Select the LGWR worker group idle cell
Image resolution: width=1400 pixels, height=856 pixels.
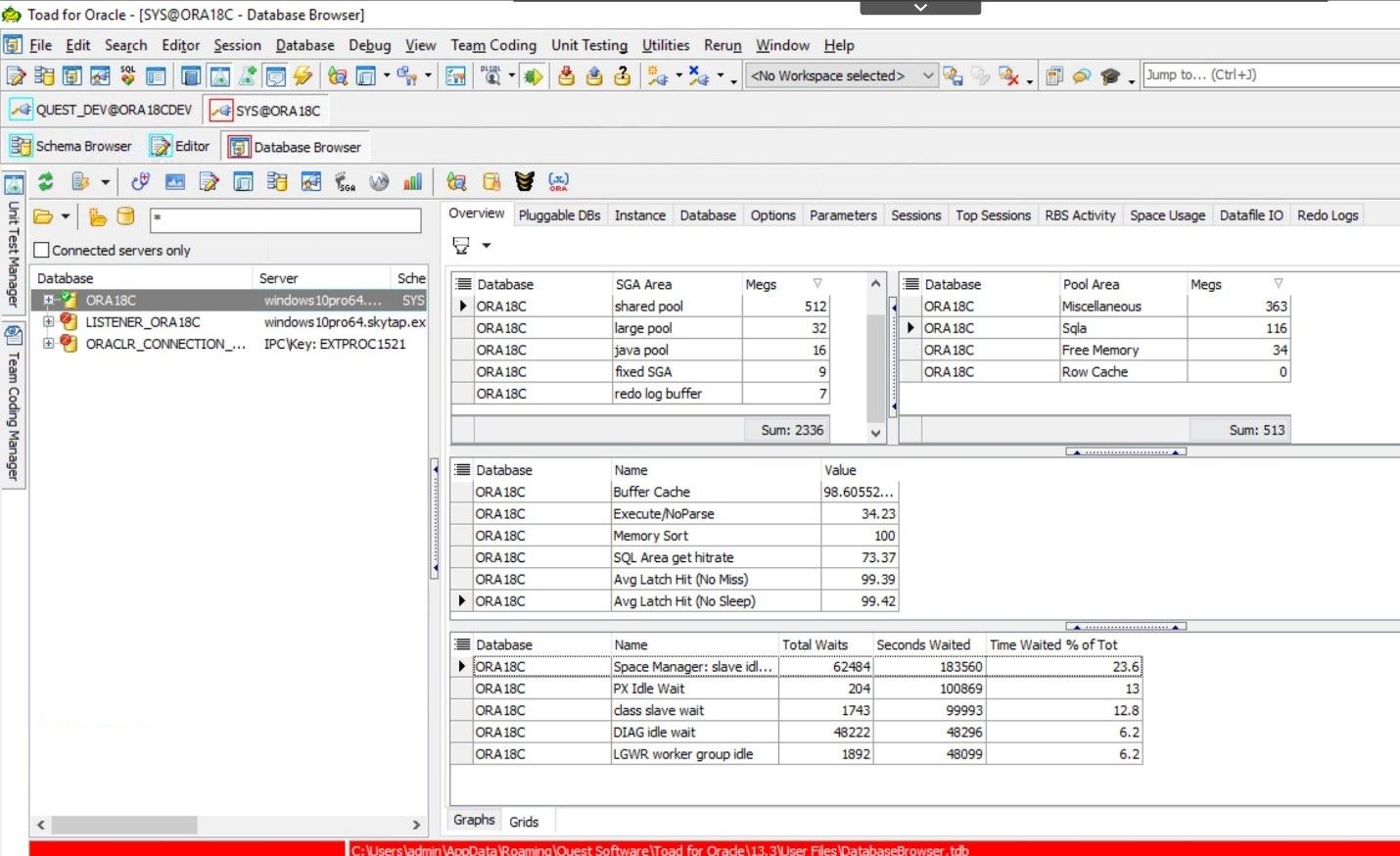[695, 754]
